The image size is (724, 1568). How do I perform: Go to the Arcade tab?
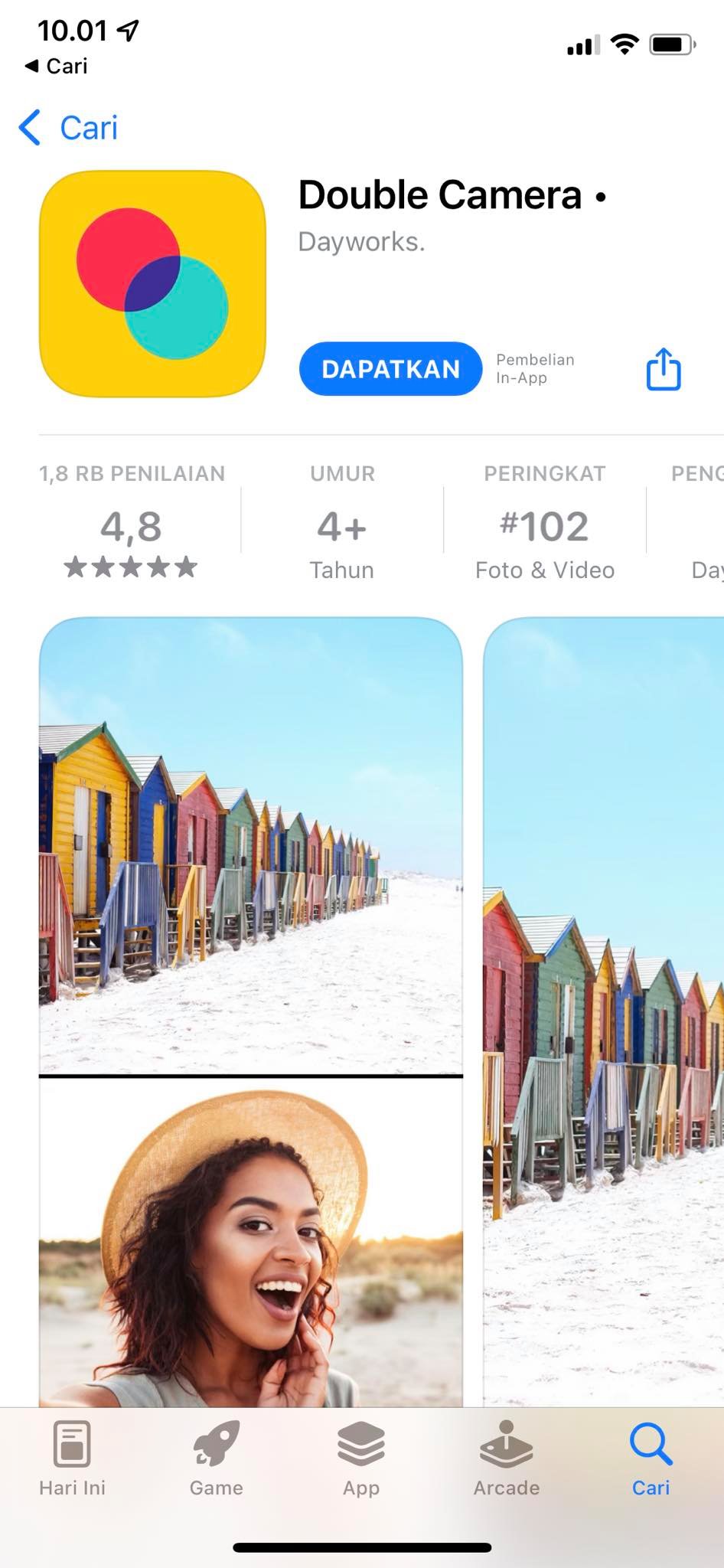pos(506,1459)
